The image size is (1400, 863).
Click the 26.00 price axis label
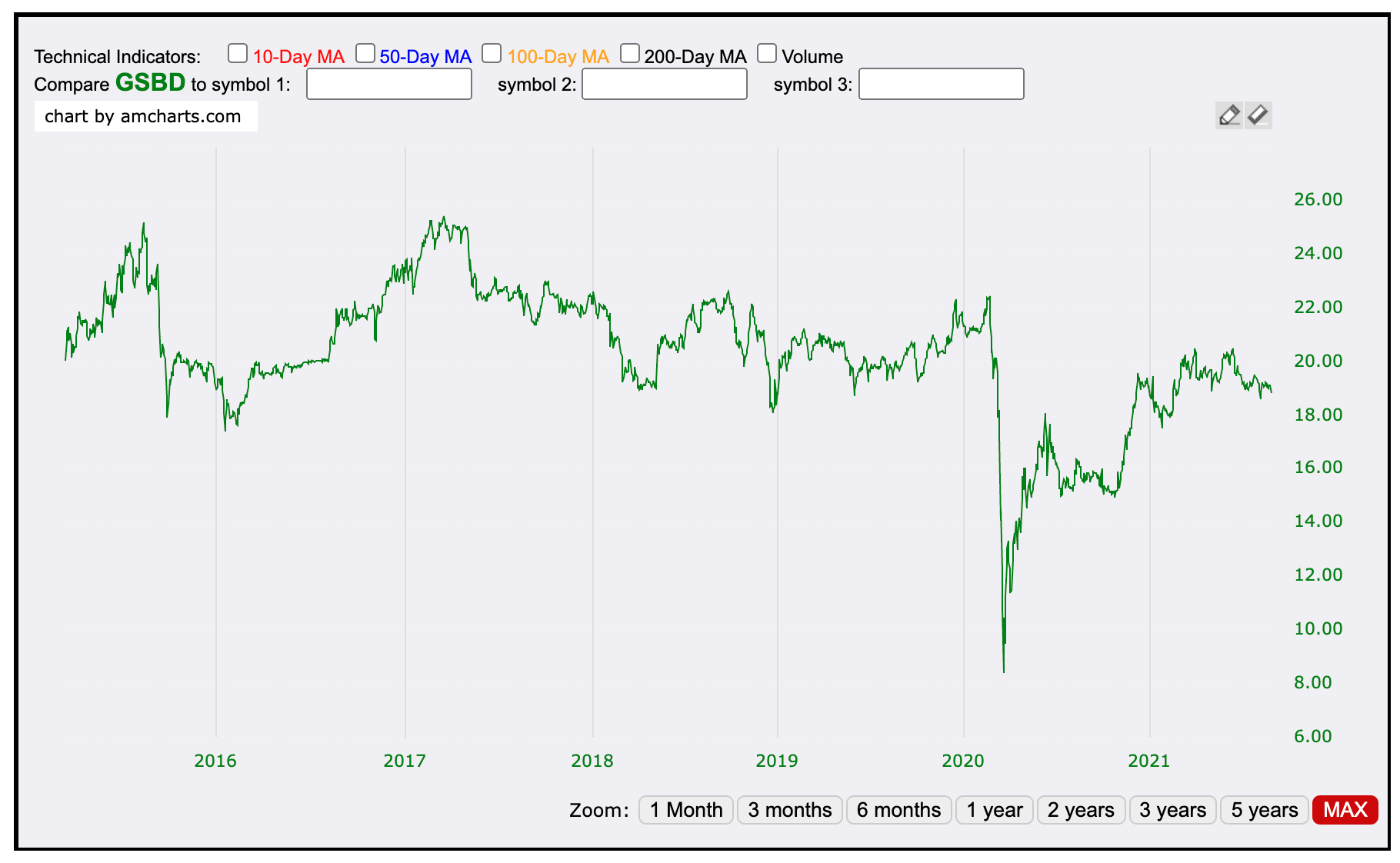pyautogui.click(x=1318, y=199)
